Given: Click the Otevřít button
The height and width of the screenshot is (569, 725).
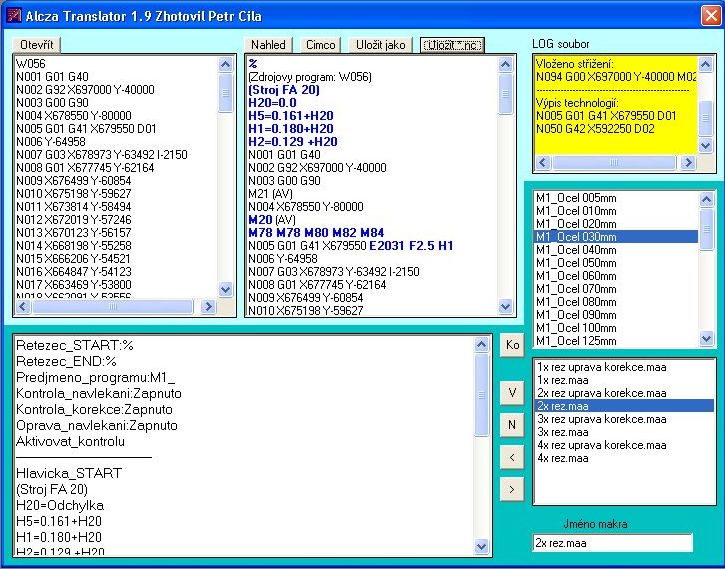Looking at the screenshot, I should point(37,45).
